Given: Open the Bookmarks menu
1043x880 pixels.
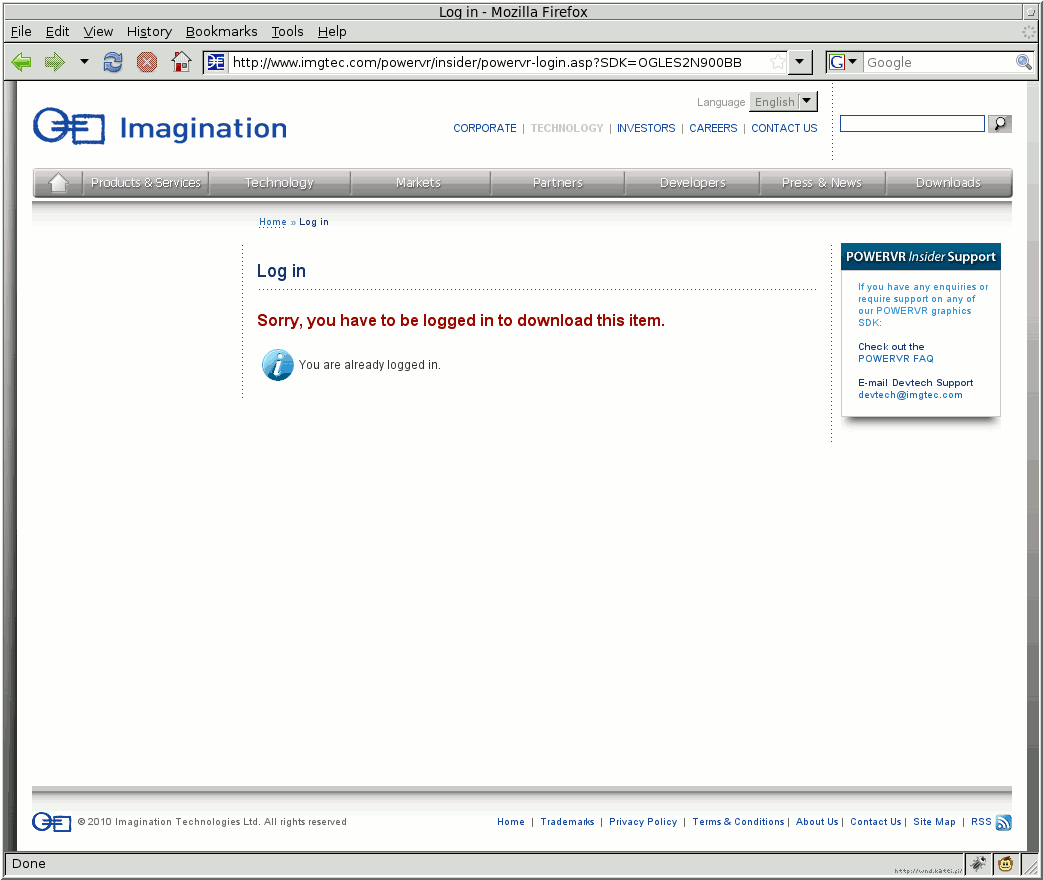Looking at the screenshot, I should tap(221, 32).
